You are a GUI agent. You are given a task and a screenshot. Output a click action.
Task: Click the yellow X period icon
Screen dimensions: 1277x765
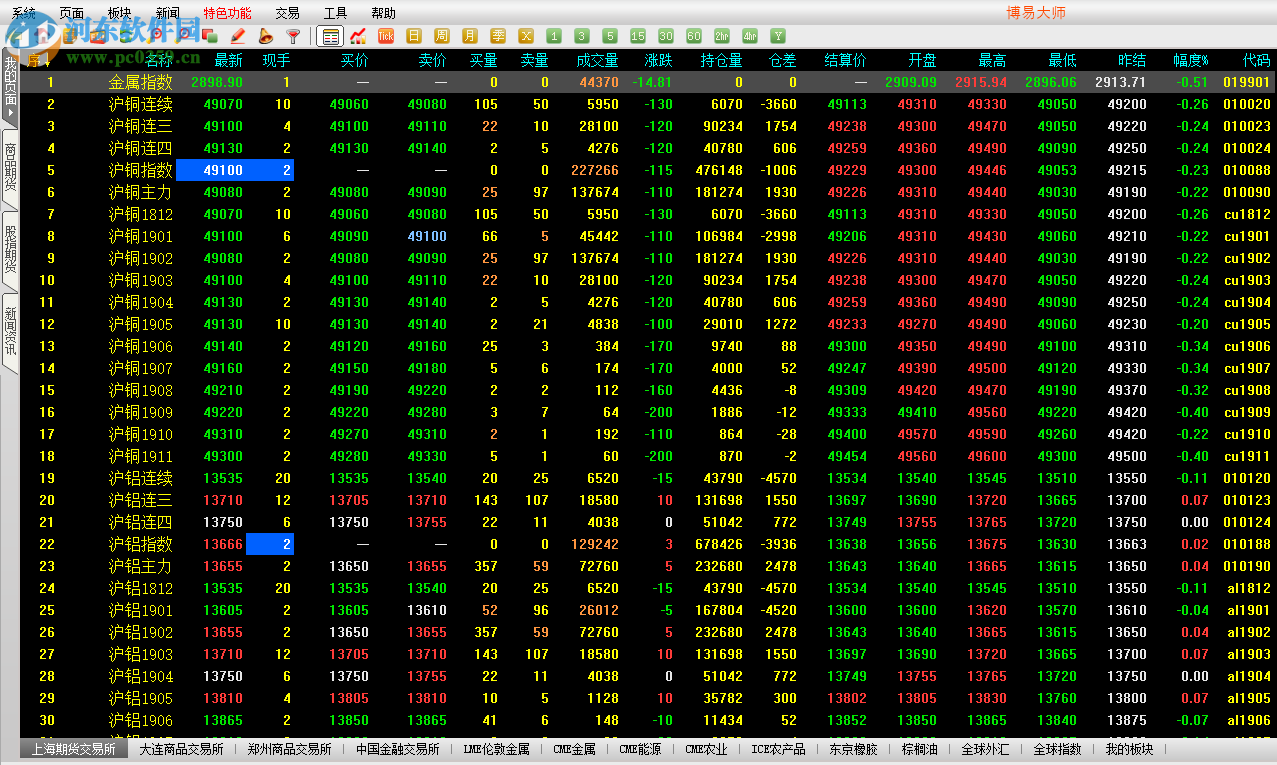[526, 36]
